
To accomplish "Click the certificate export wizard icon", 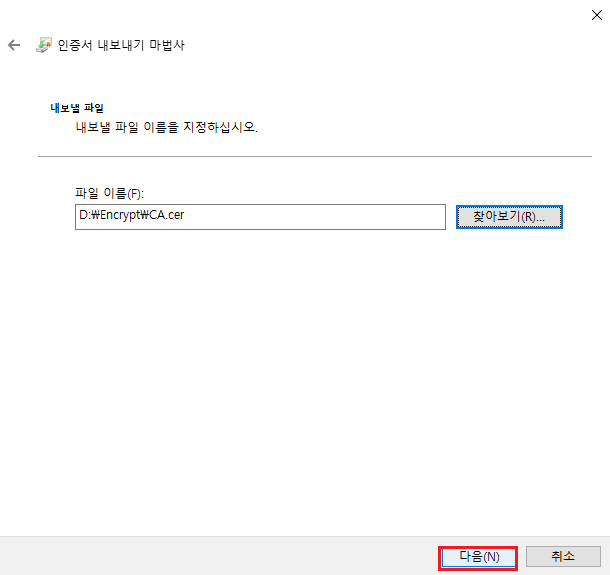I will [x=44, y=45].
